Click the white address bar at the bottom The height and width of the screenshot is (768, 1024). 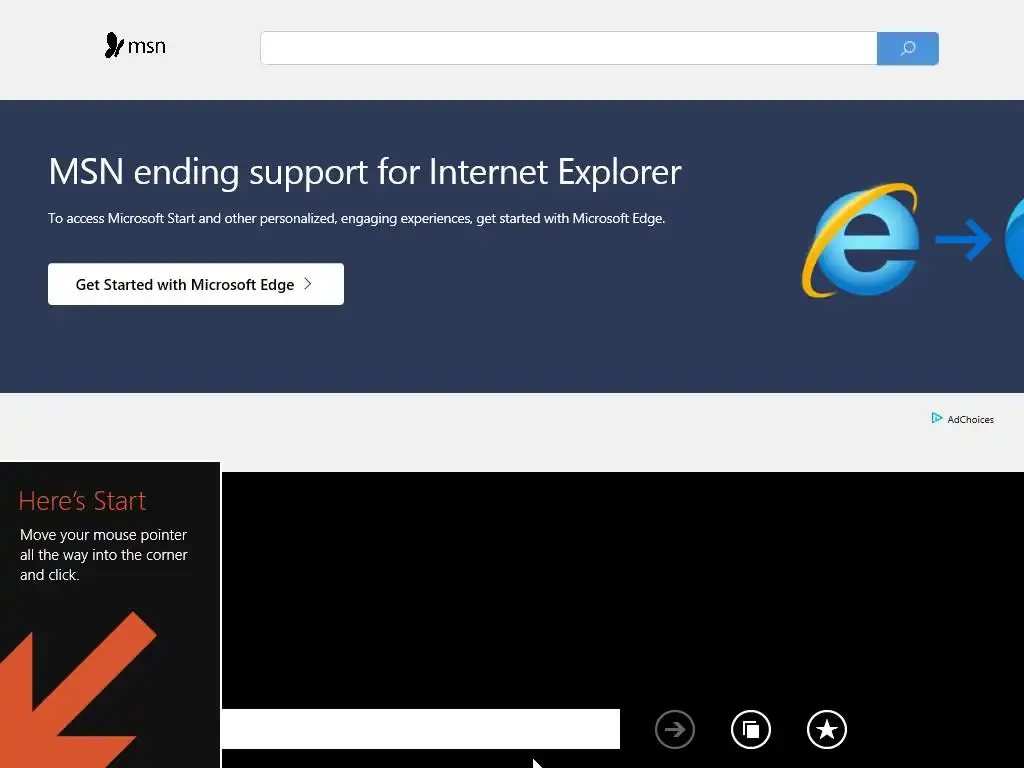click(x=421, y=729)
